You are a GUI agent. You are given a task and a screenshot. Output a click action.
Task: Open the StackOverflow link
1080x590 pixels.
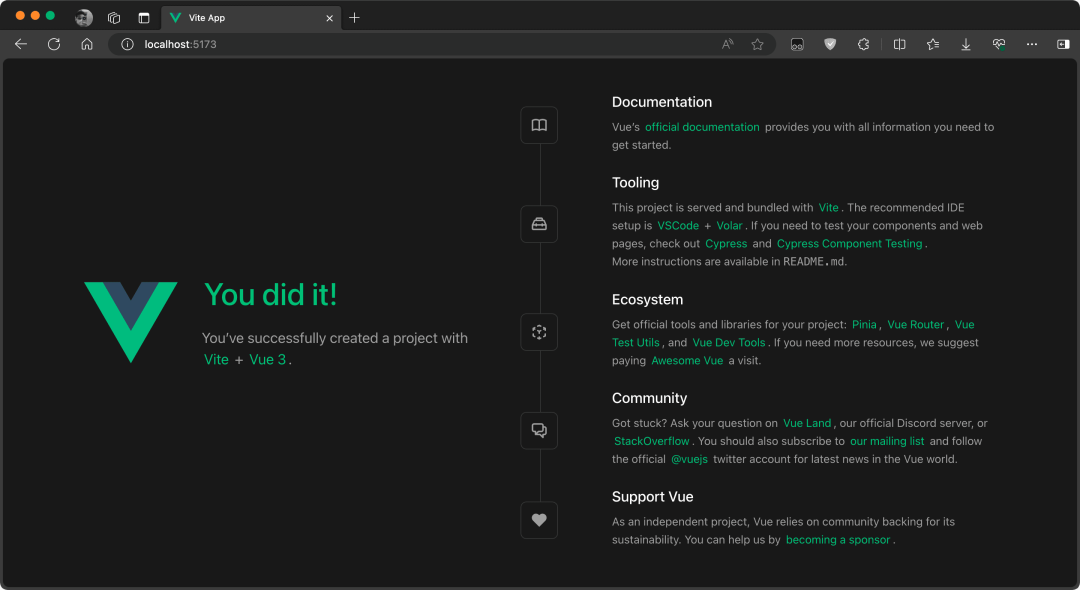pos(652,441)
